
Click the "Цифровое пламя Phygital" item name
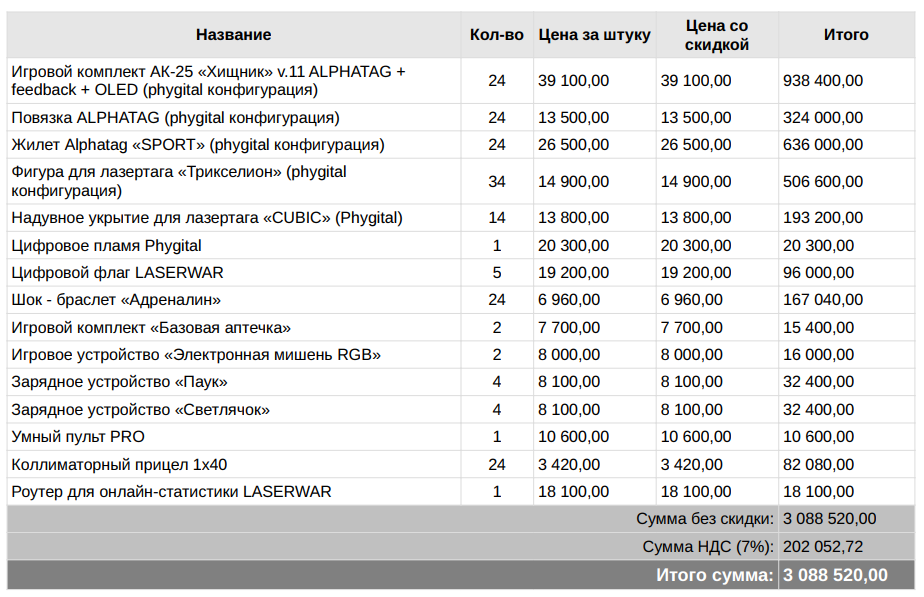106,246
